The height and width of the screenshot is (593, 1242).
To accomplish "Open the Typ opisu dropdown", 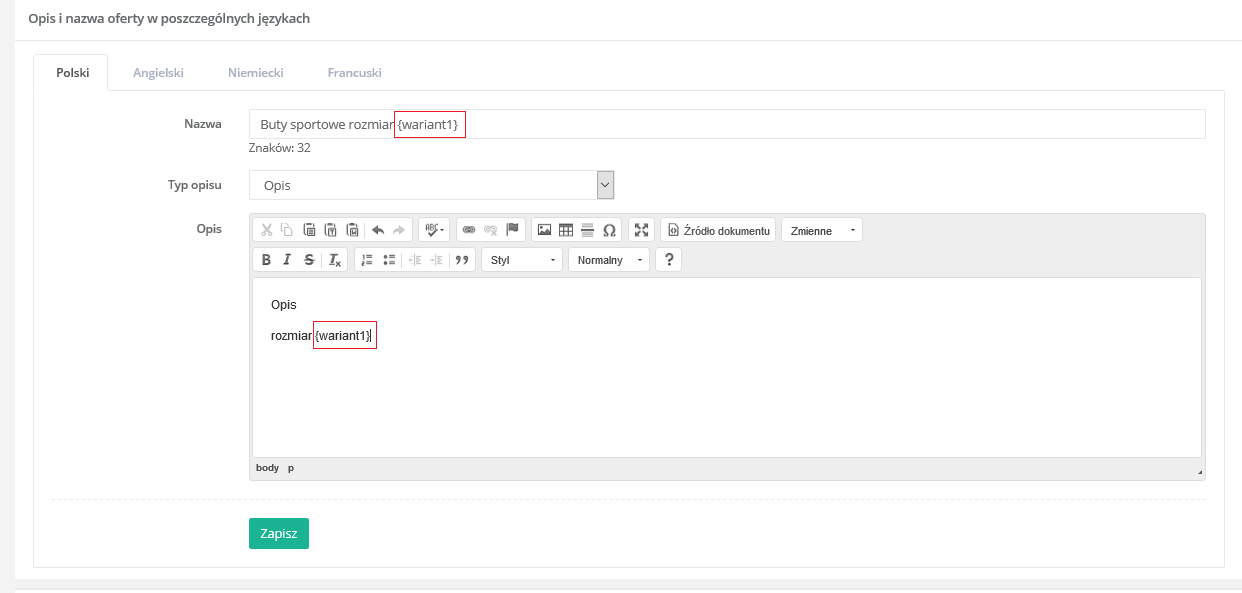I will point(431,185).
